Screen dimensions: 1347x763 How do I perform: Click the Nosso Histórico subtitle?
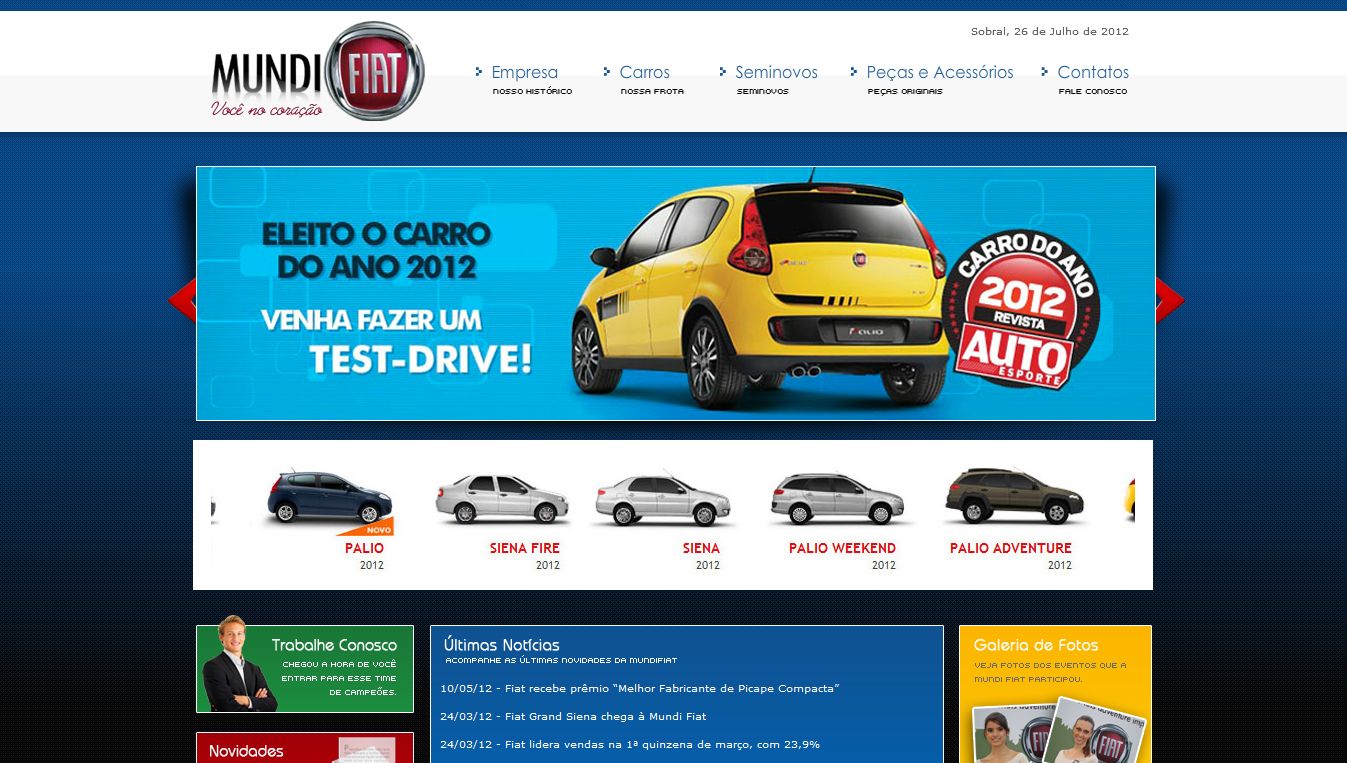pos(532,91)
